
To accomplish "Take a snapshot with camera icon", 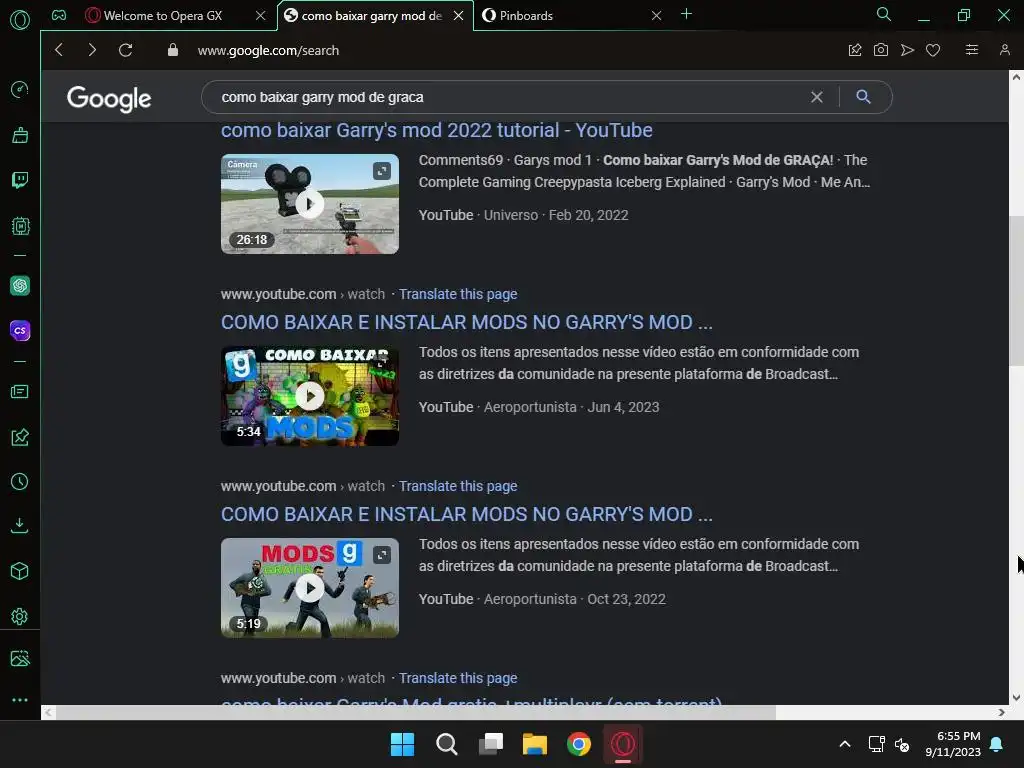I will point(880,50).
